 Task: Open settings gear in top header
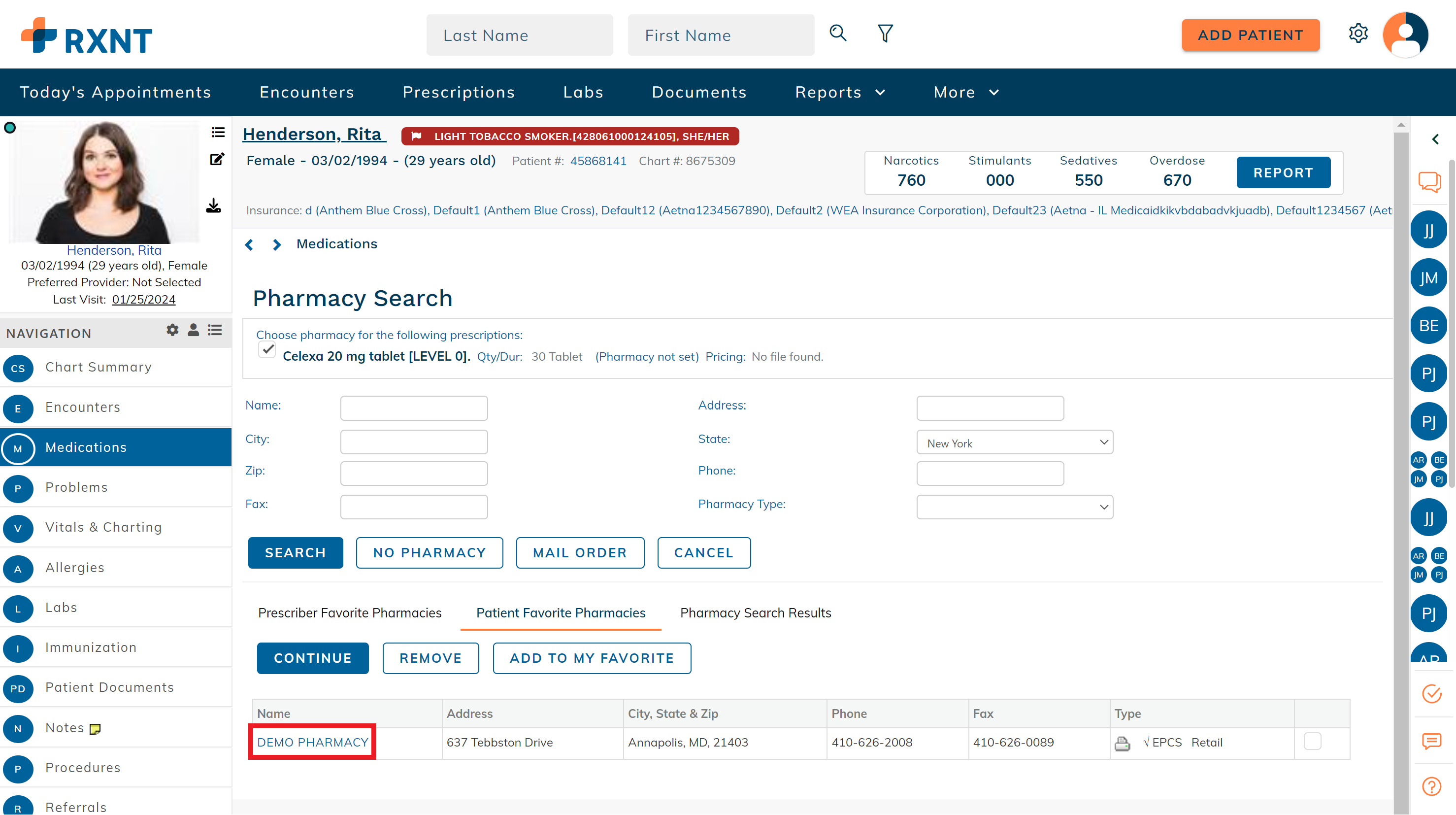coord(1357,34)
